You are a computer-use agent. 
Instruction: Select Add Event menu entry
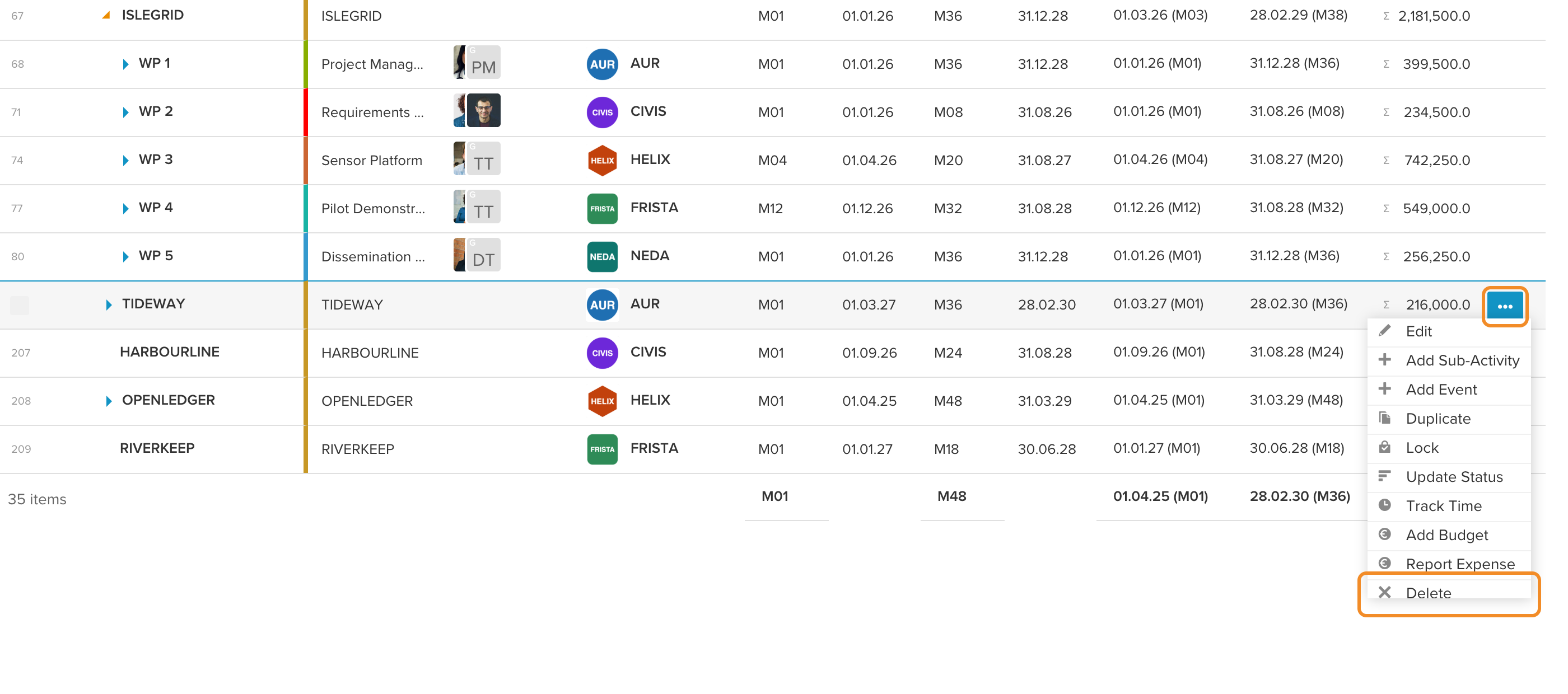click(x=1448, y=390)
